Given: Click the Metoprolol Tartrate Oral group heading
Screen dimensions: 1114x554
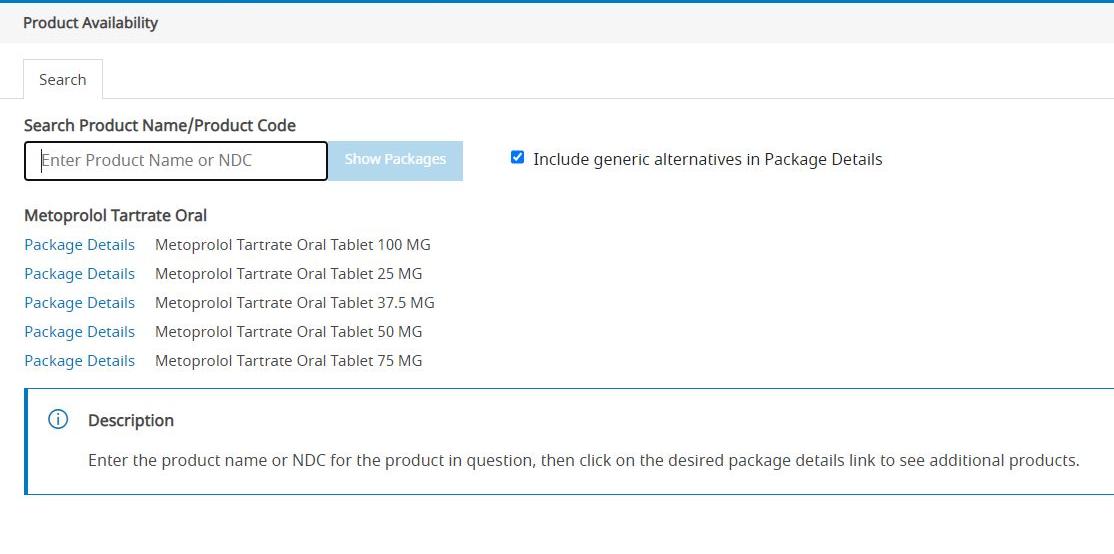Looking at the screenshot, I should (115, 216).
